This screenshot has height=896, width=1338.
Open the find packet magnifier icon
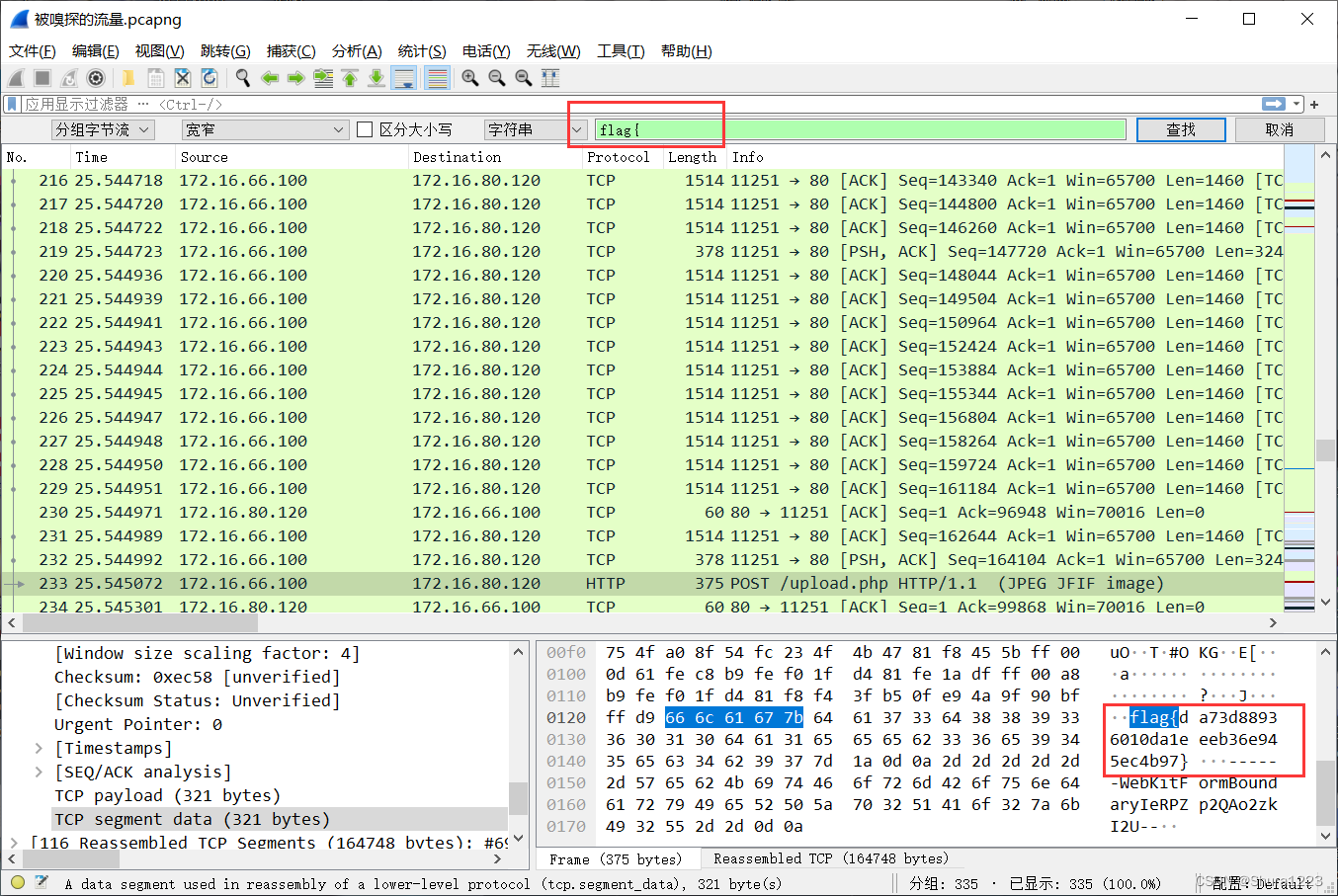(x=243, y=77)
